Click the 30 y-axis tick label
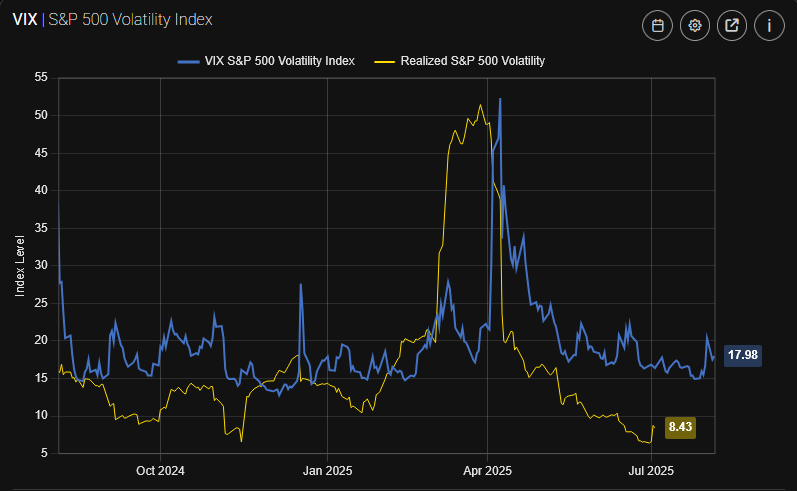This screenshot has height=491, width=797. point(41,265)
